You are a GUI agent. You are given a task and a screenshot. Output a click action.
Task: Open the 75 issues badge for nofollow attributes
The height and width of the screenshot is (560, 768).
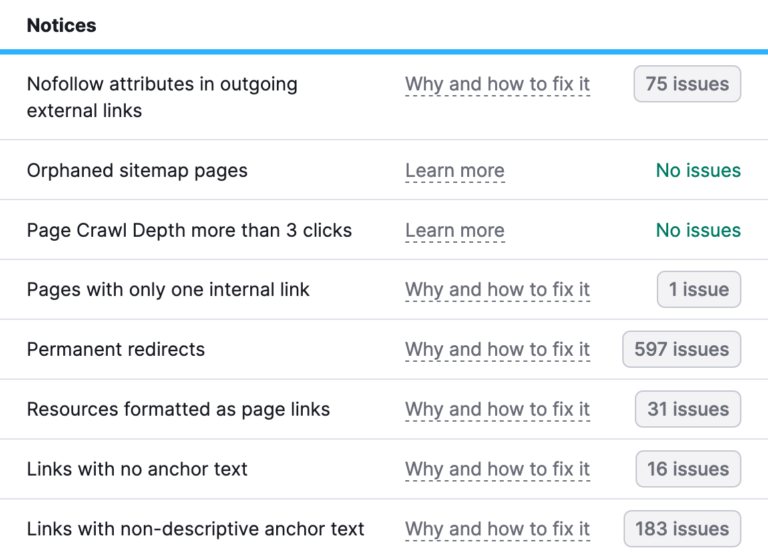[687, 84]
